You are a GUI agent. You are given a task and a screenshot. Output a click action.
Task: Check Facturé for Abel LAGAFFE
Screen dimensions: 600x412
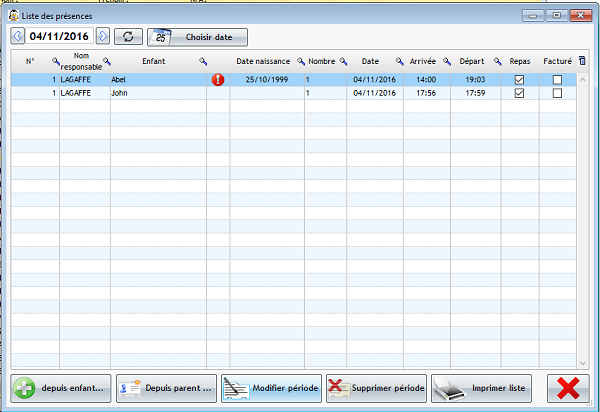point(557,79)
